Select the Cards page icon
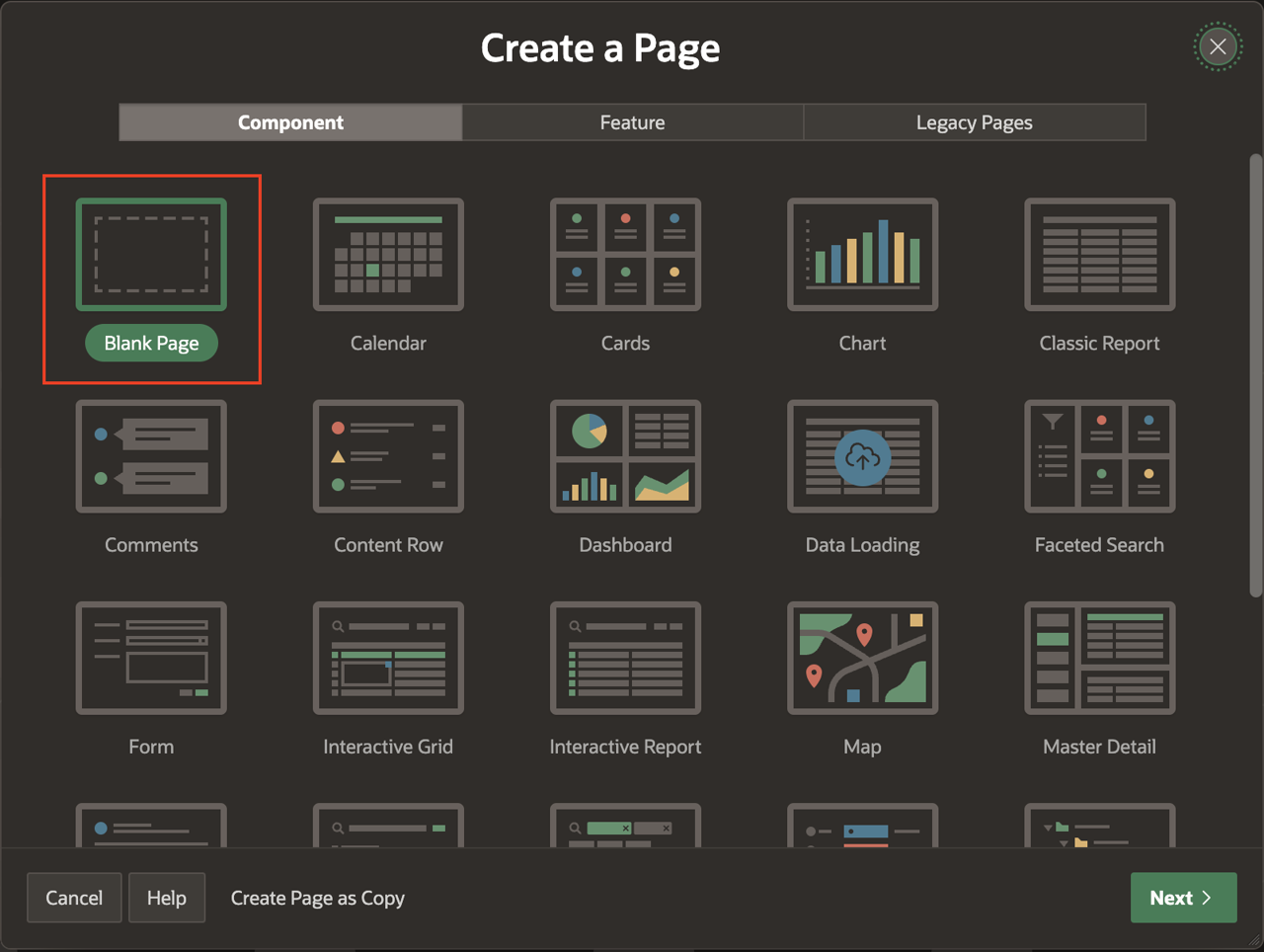 click(x=625, y=255)
